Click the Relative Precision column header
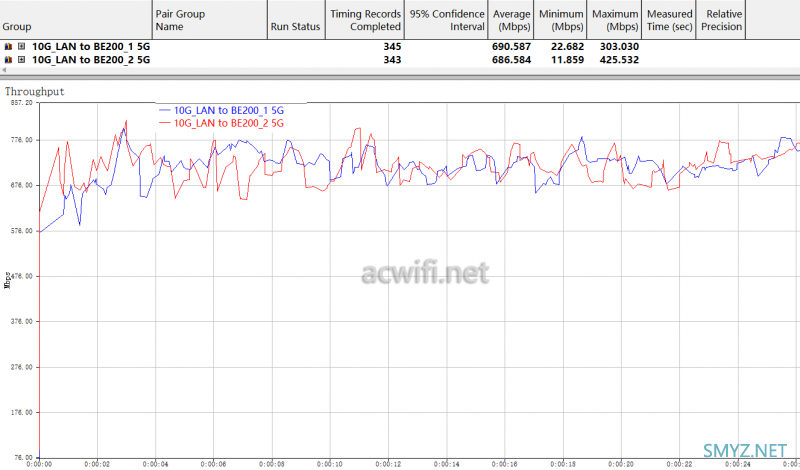Viewport: 800px width, 470px height. 723,20
